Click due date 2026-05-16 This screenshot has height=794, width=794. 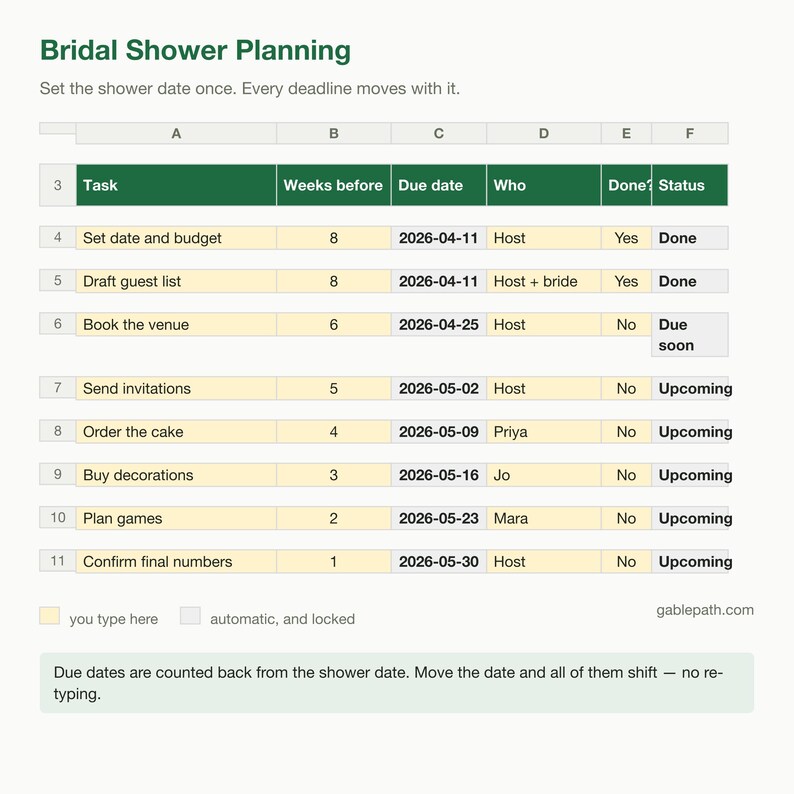point(439,475)
